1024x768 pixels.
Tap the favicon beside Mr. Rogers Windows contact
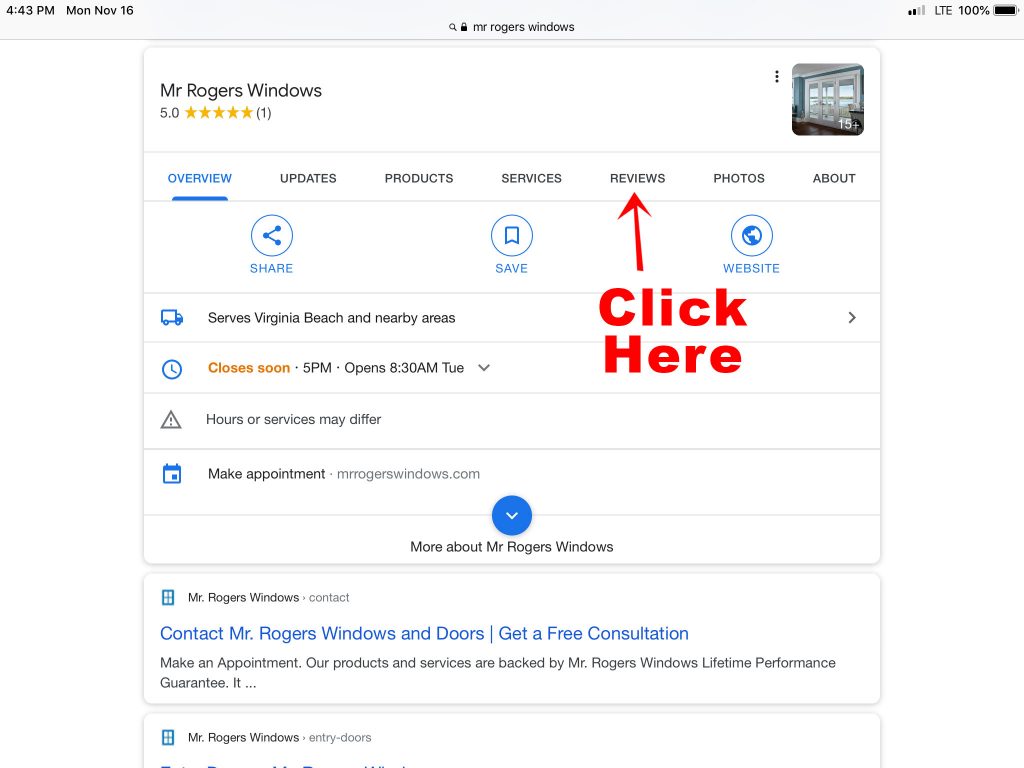pos(168,597)
